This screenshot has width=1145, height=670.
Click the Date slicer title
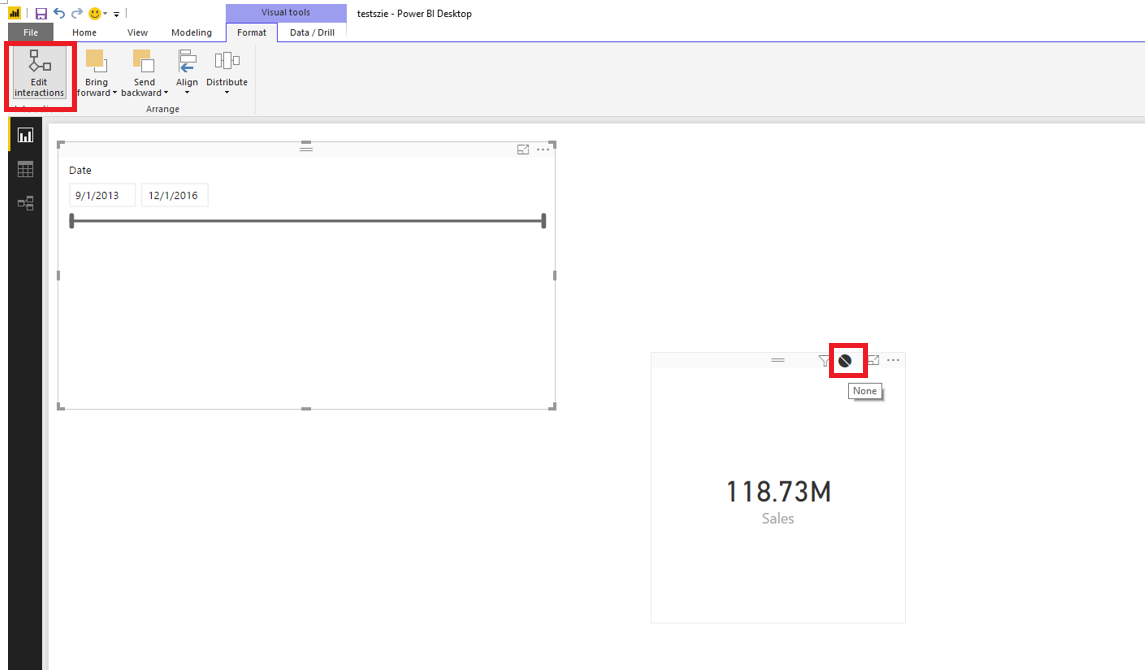pyautogui.click(x=80, y=170)
